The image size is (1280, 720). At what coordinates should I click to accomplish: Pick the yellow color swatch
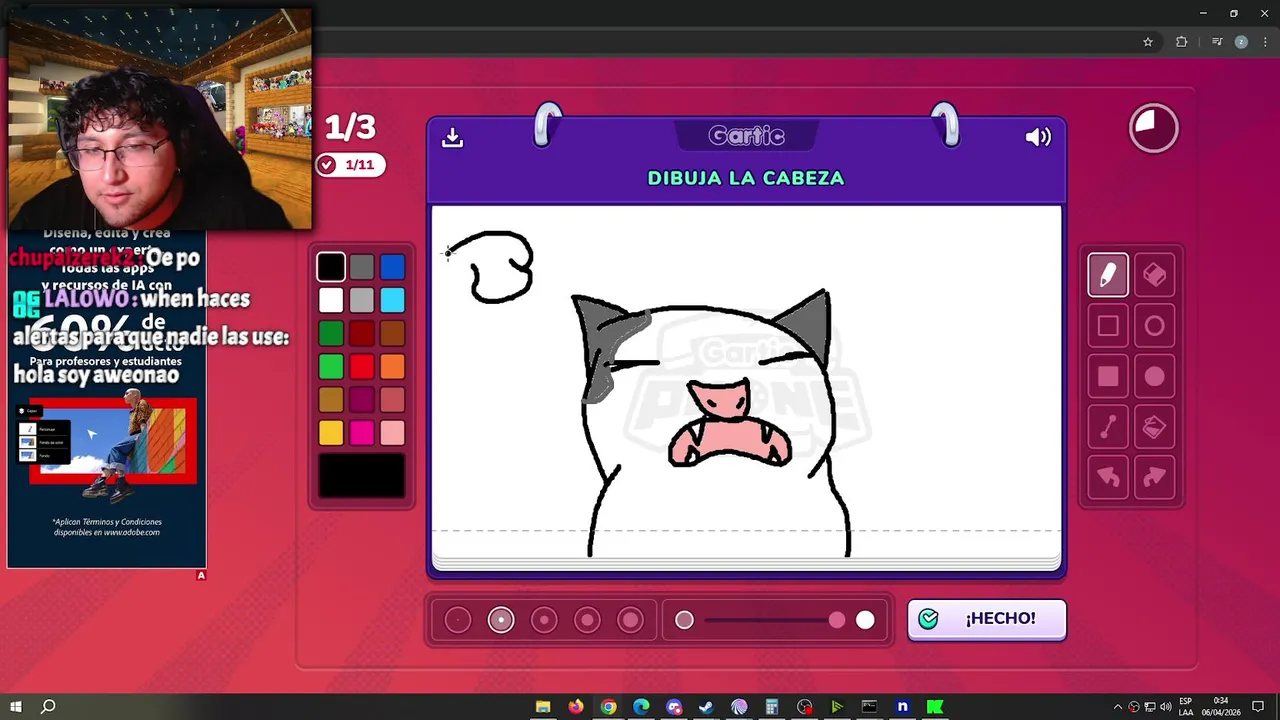coord(331,432)
